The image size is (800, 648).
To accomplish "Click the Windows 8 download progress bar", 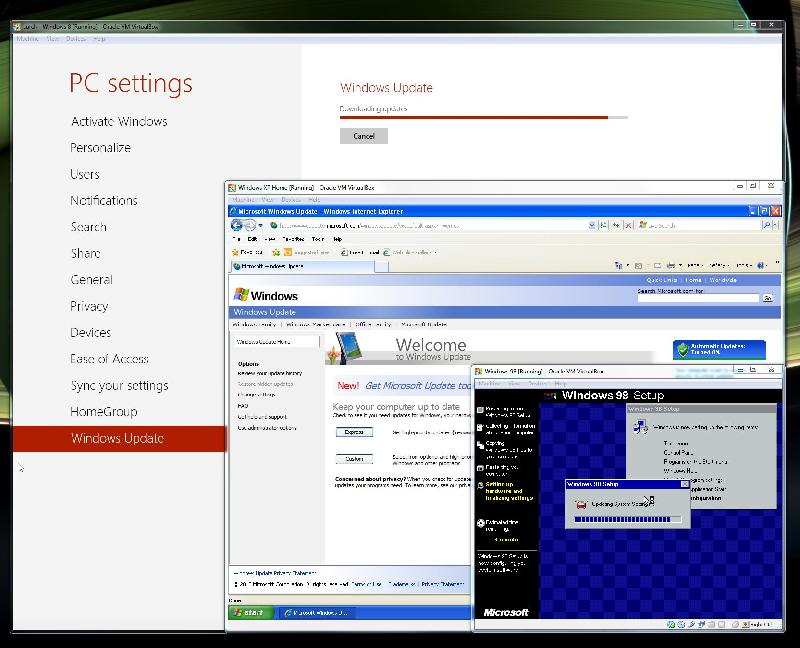I will click(x=484, y=117).
